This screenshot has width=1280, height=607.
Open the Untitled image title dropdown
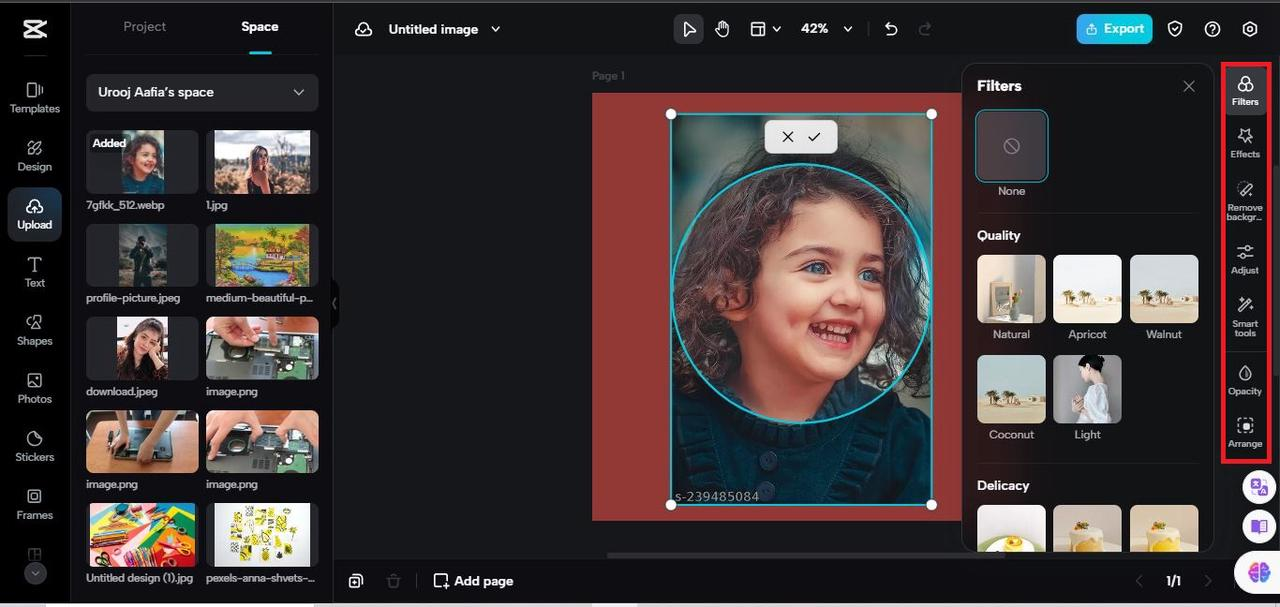(x=445, y=29)
